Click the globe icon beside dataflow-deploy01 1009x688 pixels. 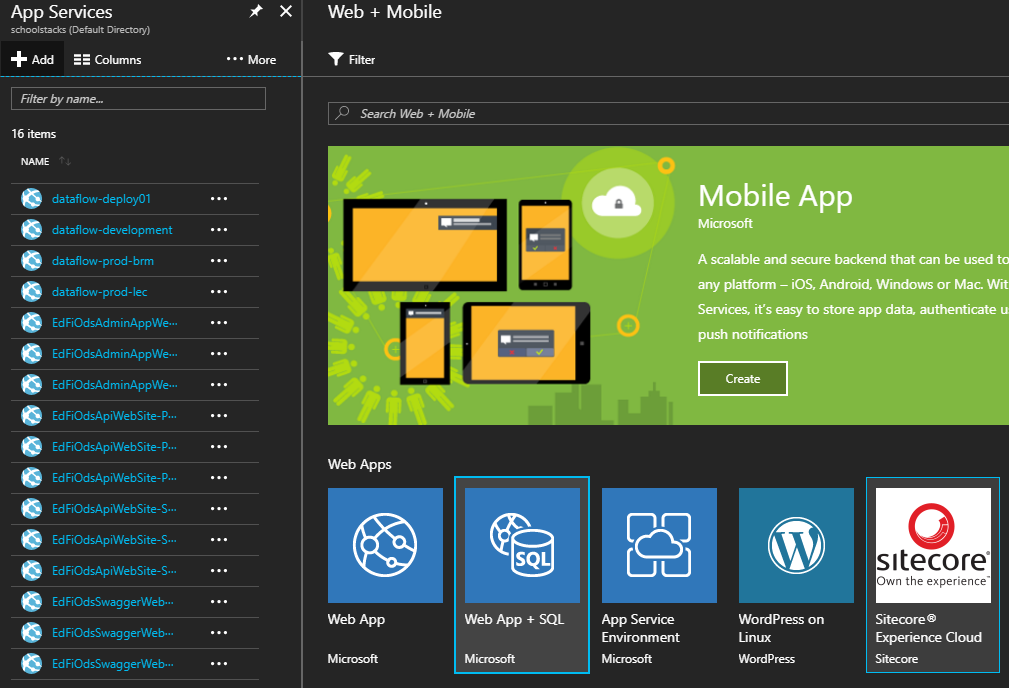click(x=32, y=199)
